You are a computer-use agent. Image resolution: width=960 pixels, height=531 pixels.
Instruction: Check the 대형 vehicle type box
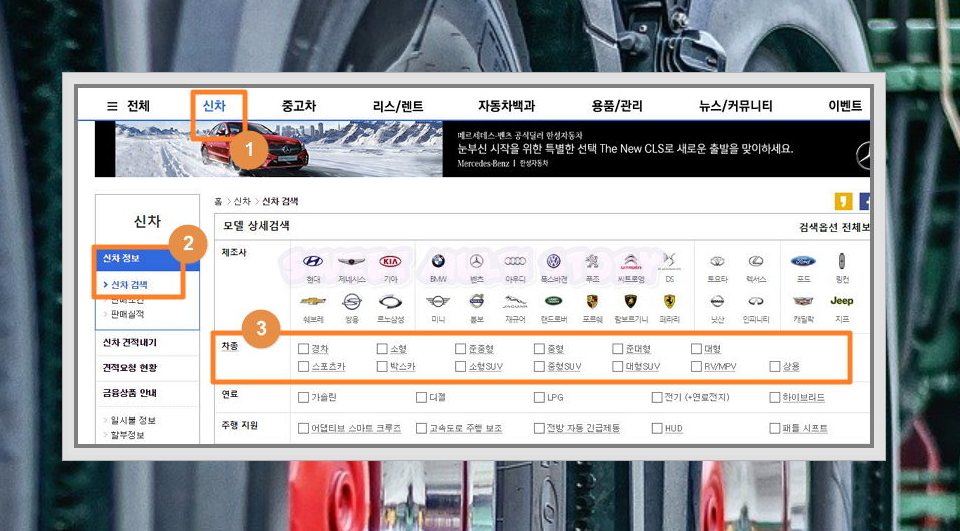point(696,348)
